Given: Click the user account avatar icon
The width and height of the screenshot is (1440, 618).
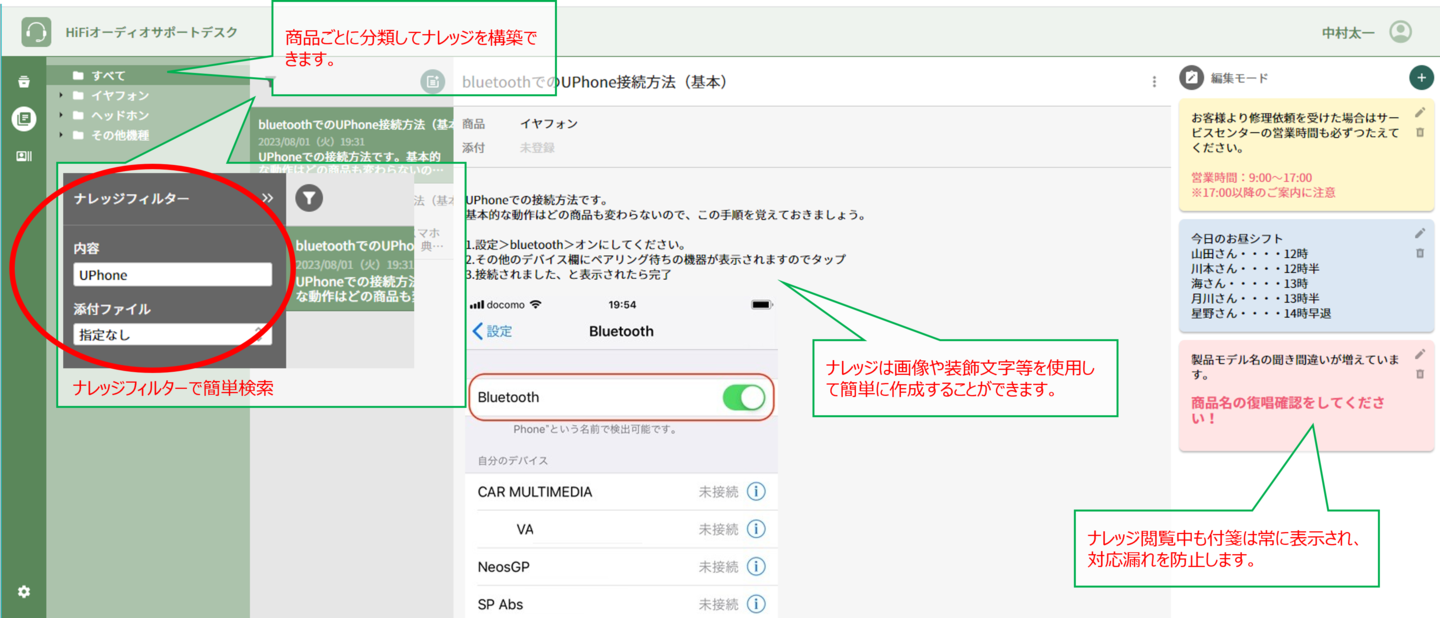Looking at the screenshot, I should pos(1400,32).
